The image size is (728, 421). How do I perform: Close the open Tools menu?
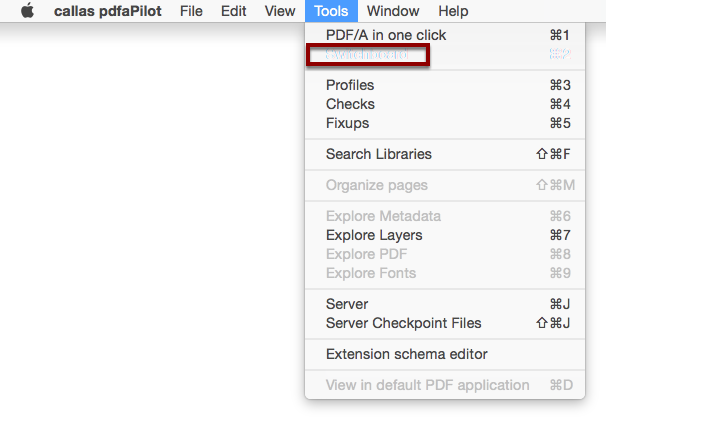click(x=331, y=11)
